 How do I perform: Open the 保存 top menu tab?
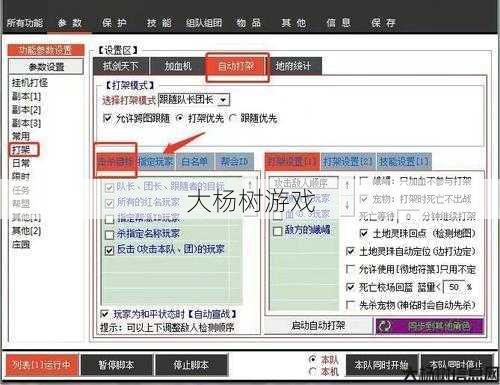(383, 23)
